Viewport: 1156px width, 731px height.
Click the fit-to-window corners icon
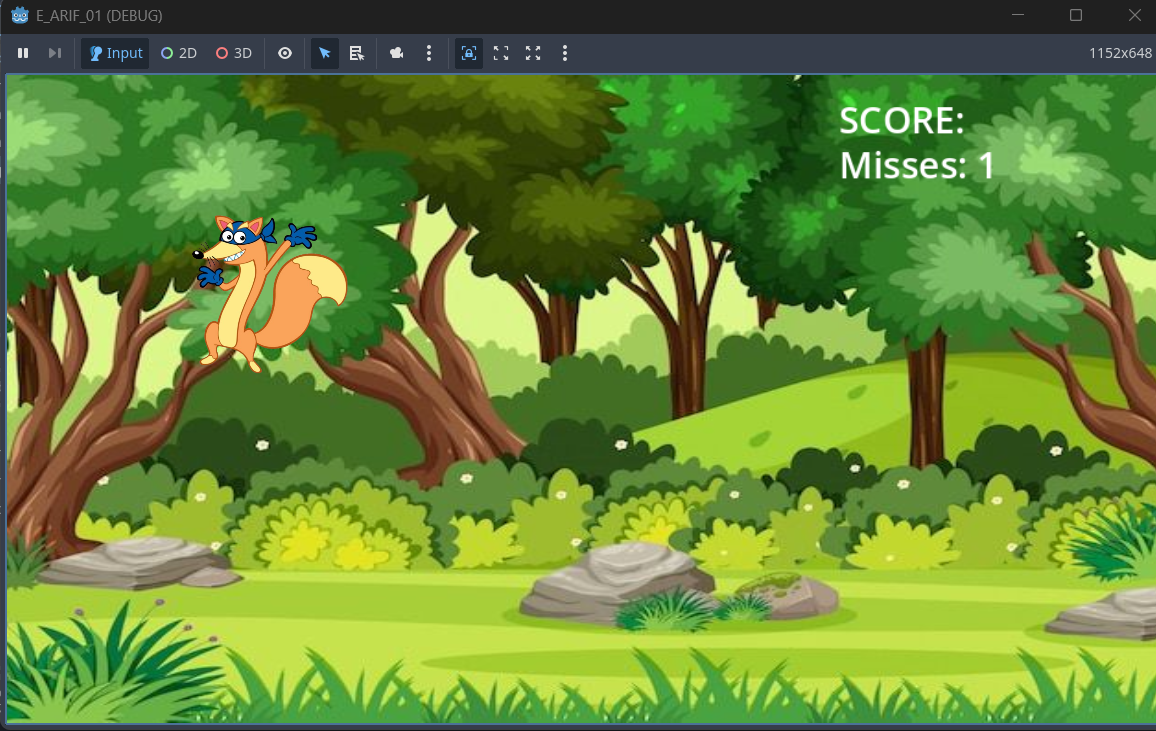[501, 53]
